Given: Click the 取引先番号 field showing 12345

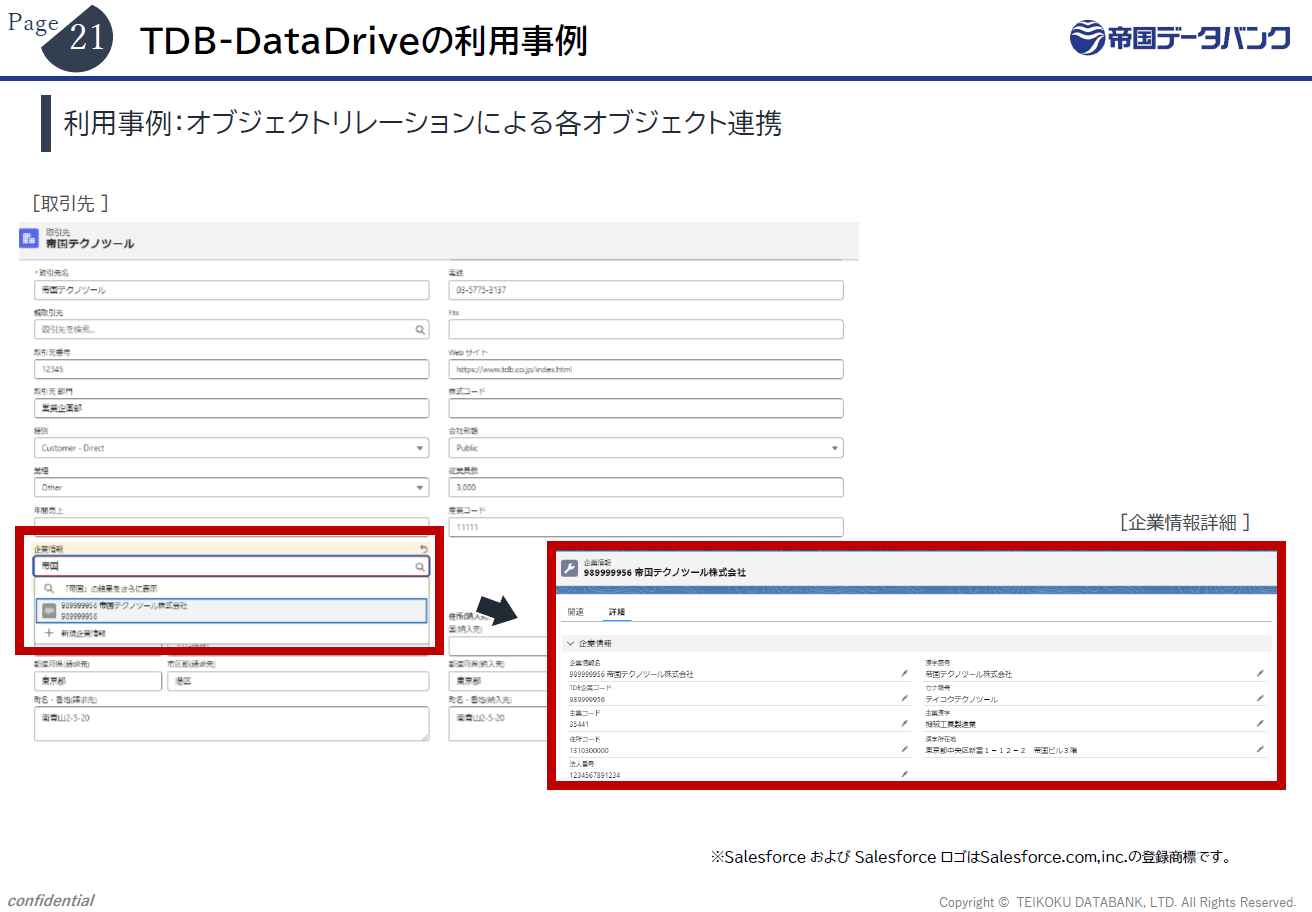Looking at the screenshot, I should [x=231, y=369].
